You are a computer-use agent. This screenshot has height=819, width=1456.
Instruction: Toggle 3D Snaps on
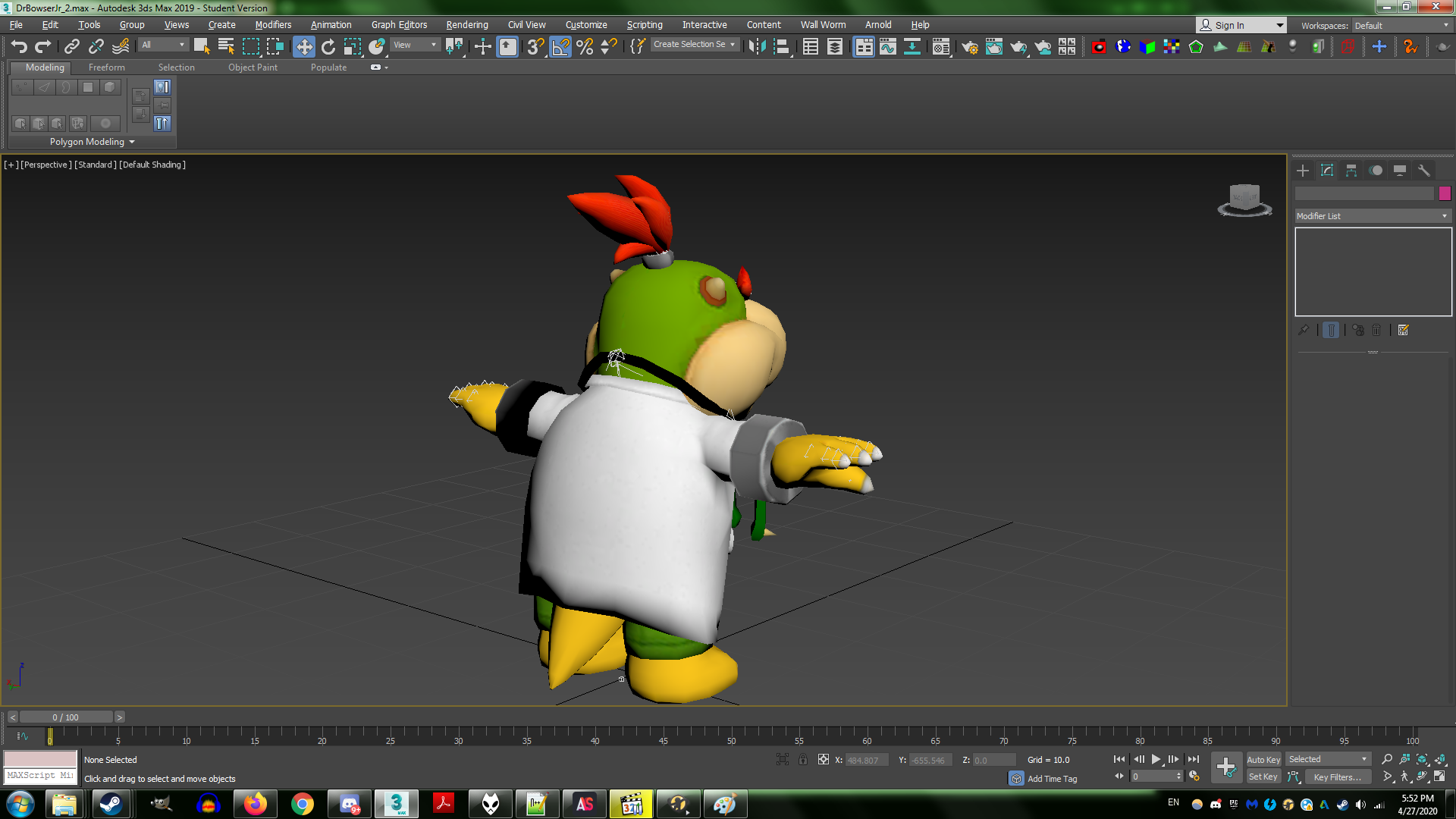[x=536, y=47]
